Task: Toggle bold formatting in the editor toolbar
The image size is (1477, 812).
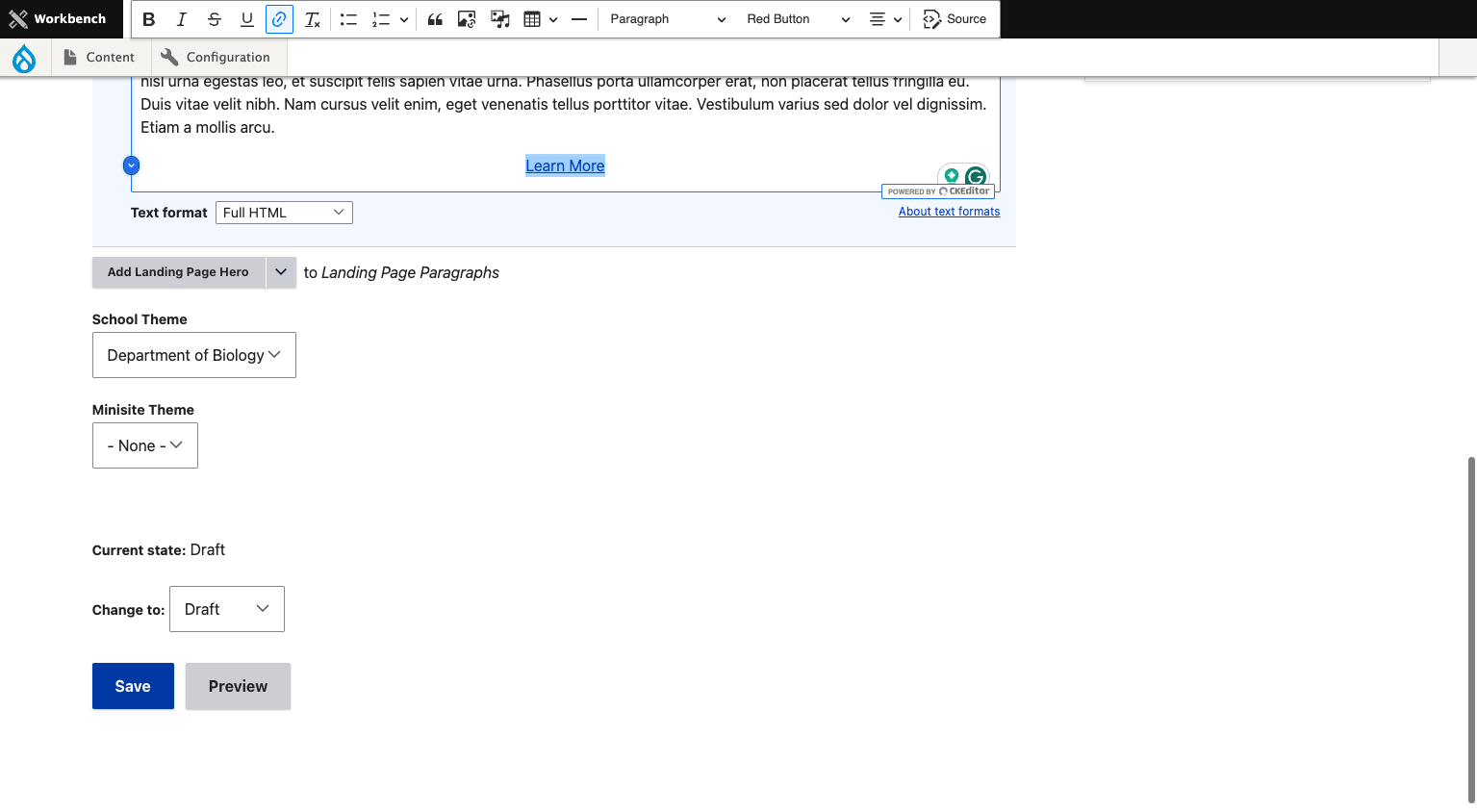Action: pos(149,19)
